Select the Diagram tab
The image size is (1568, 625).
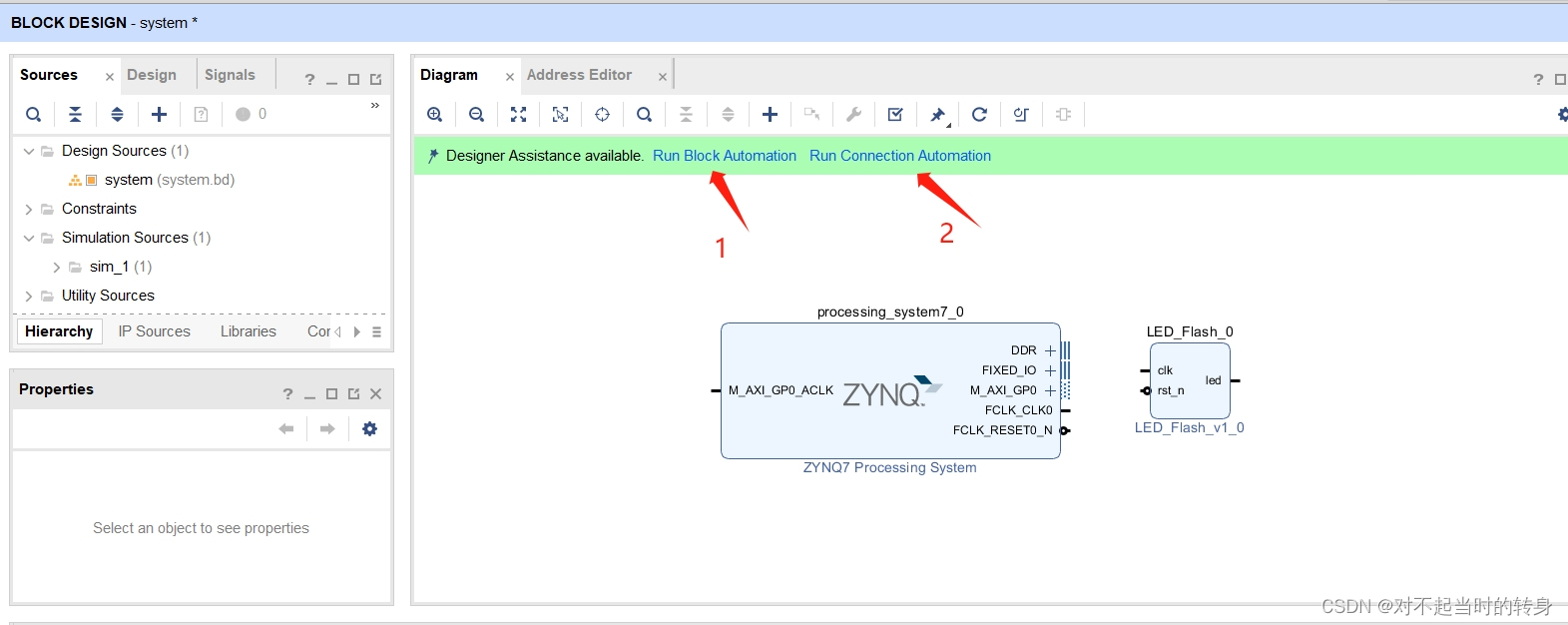coord(449,75)
